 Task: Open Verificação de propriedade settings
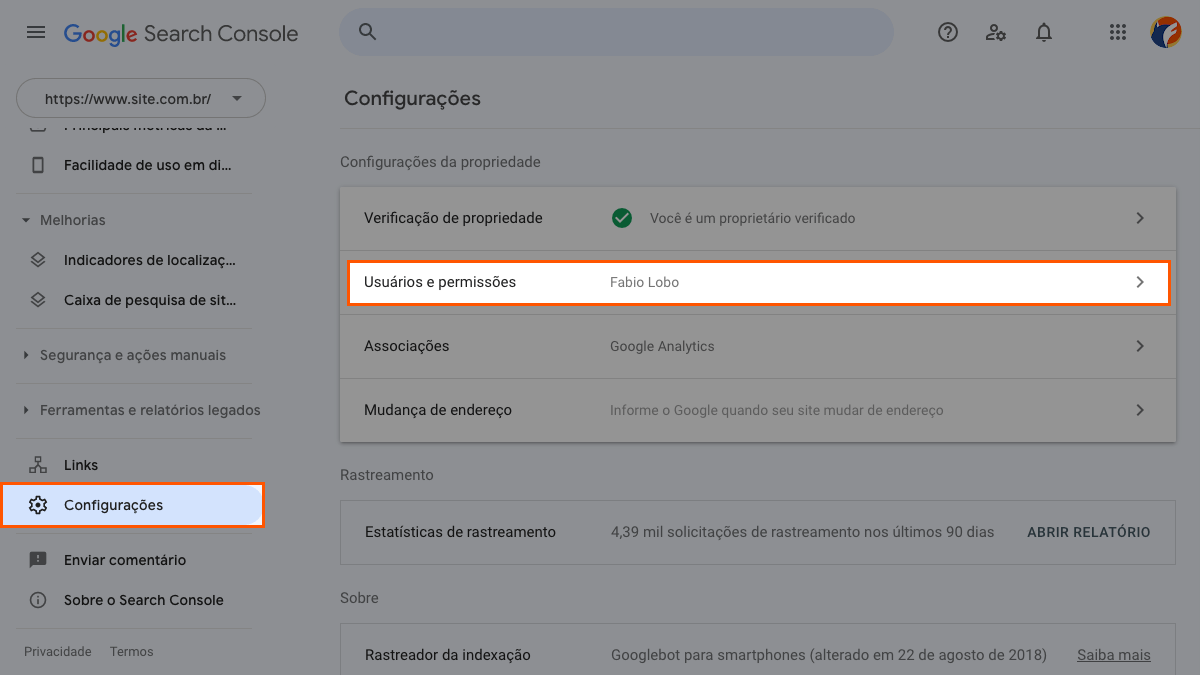[x=758, y=218]
